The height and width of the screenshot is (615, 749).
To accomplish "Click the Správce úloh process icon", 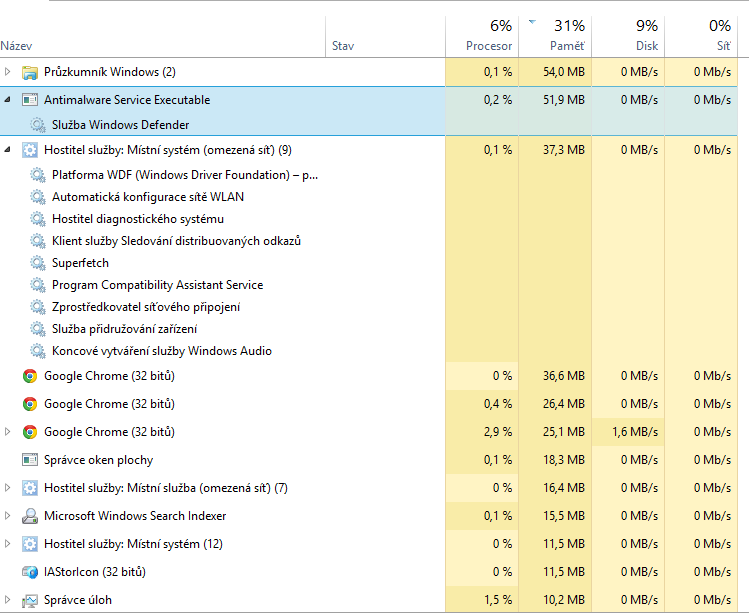I will [30, 600].
